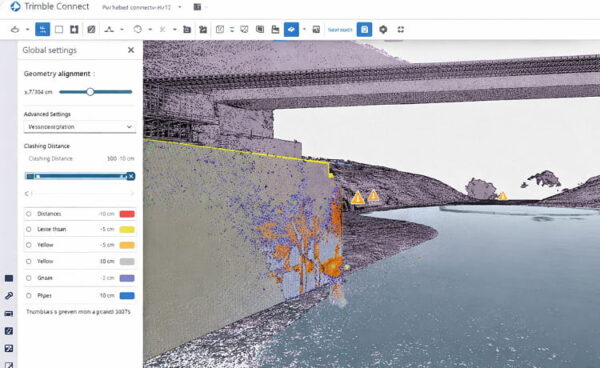Click the orange color swatch
The width and height of the screenshot is (600, 368).
127,245
